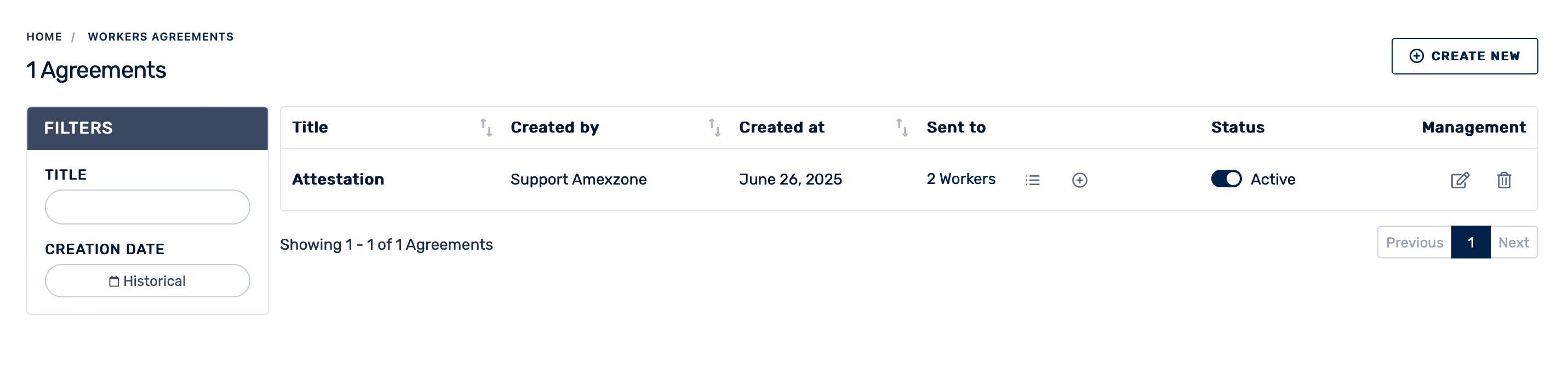Go to Home via breadcrumb
This screenshot has height=391, width=1568.
tap(44, 37)
